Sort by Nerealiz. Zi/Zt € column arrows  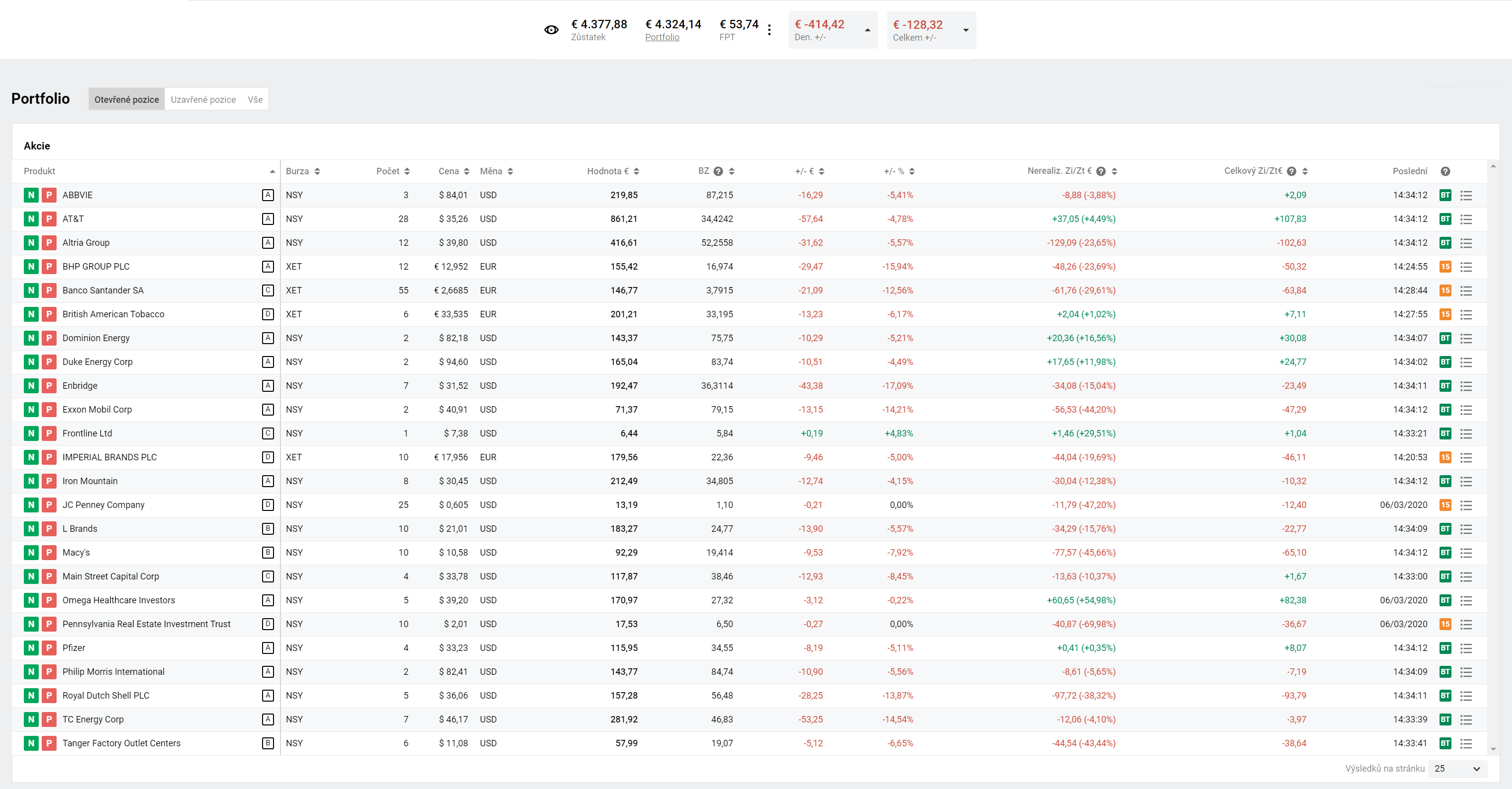click(x=1114, y=171)
